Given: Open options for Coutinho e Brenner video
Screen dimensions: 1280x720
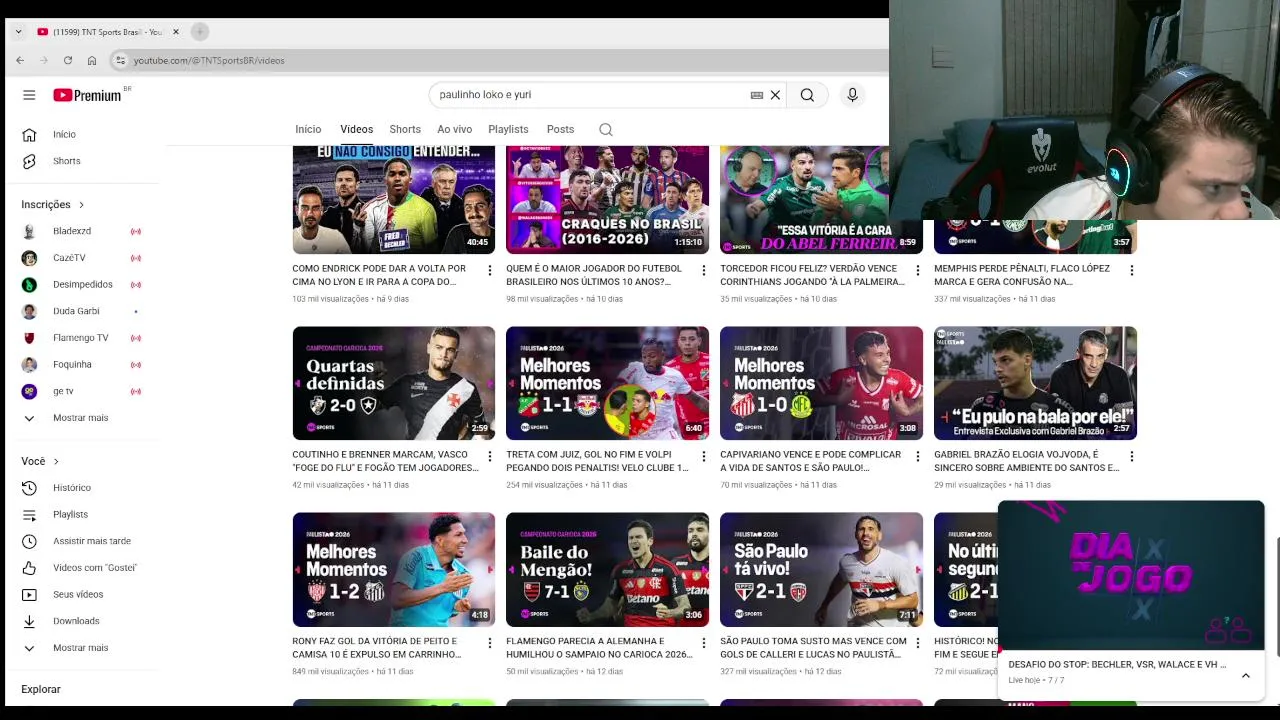Looking at the screenshot, I should pyautogui.click(x=490, y=456).
